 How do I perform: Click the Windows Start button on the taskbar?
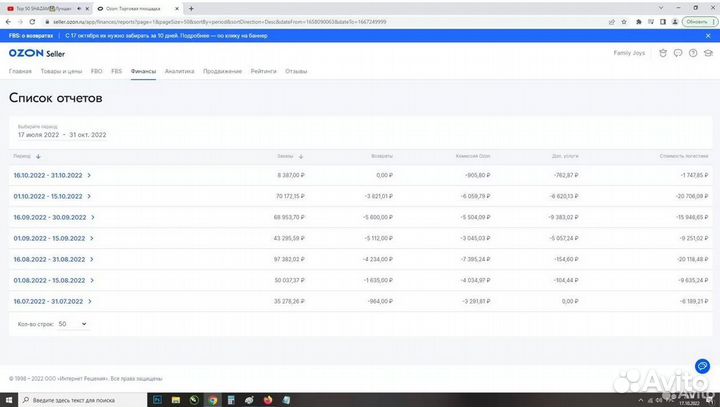pos(8,399)
